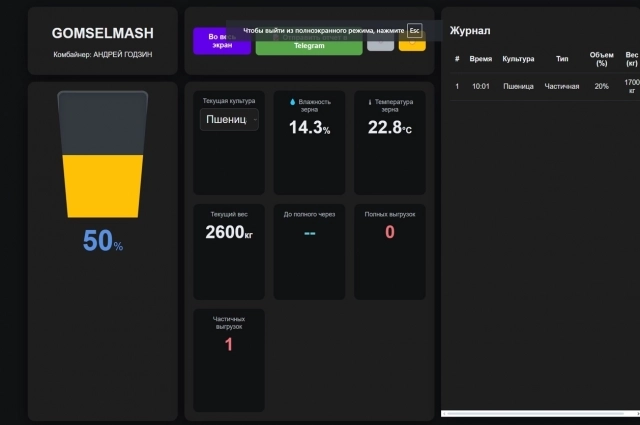Click the current weight 2600 кг card
Screen dimensions: 640x425
[x=229, y=232]
